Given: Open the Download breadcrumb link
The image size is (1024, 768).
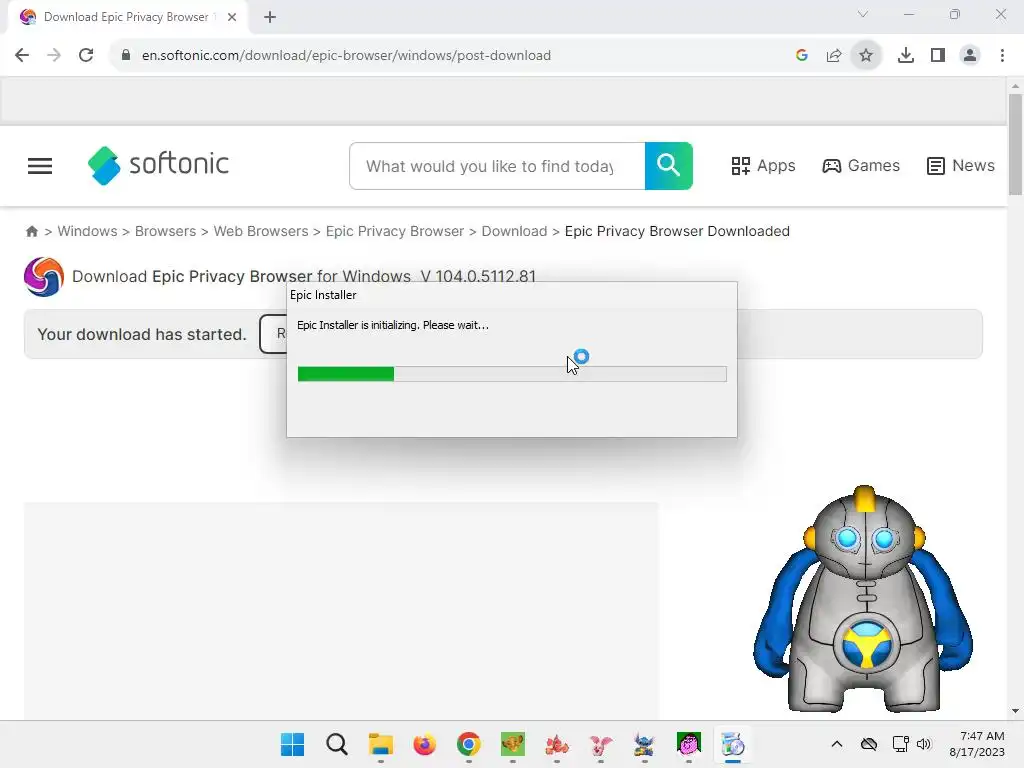Looking at the screenshot, I should [x=514, y=231].
